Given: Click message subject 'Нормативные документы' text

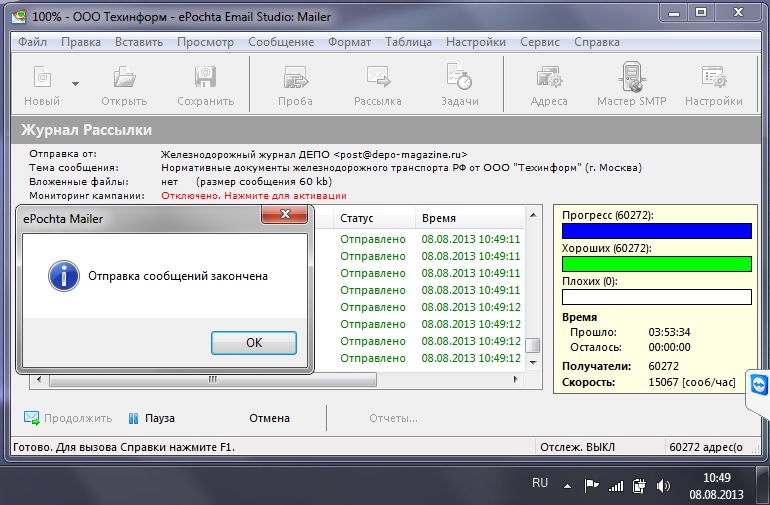Looking at the screenshot, I should pos(225,168).
